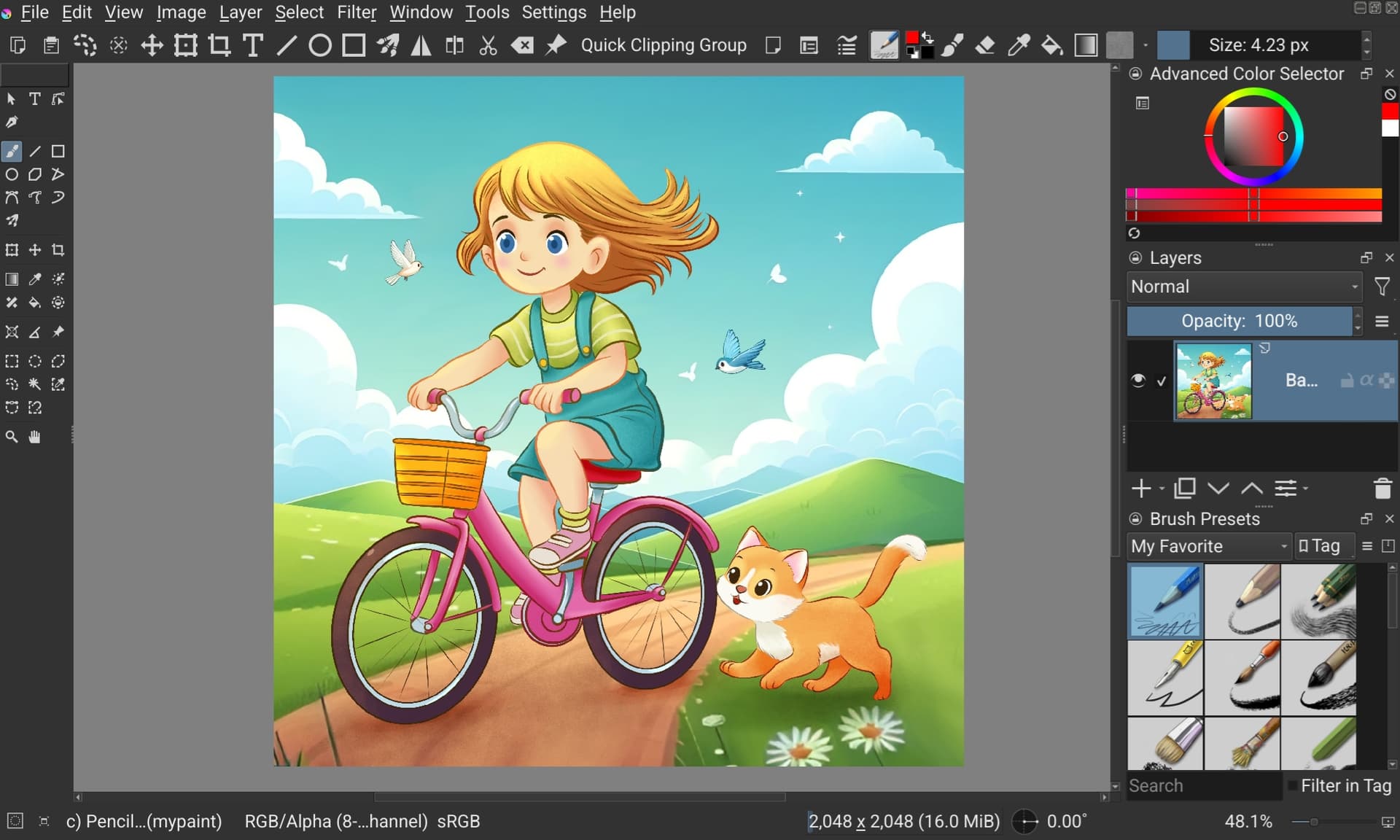Select the Zoom tool magnifier in the toolbox
1400x840 pixels.
[12, 437]
